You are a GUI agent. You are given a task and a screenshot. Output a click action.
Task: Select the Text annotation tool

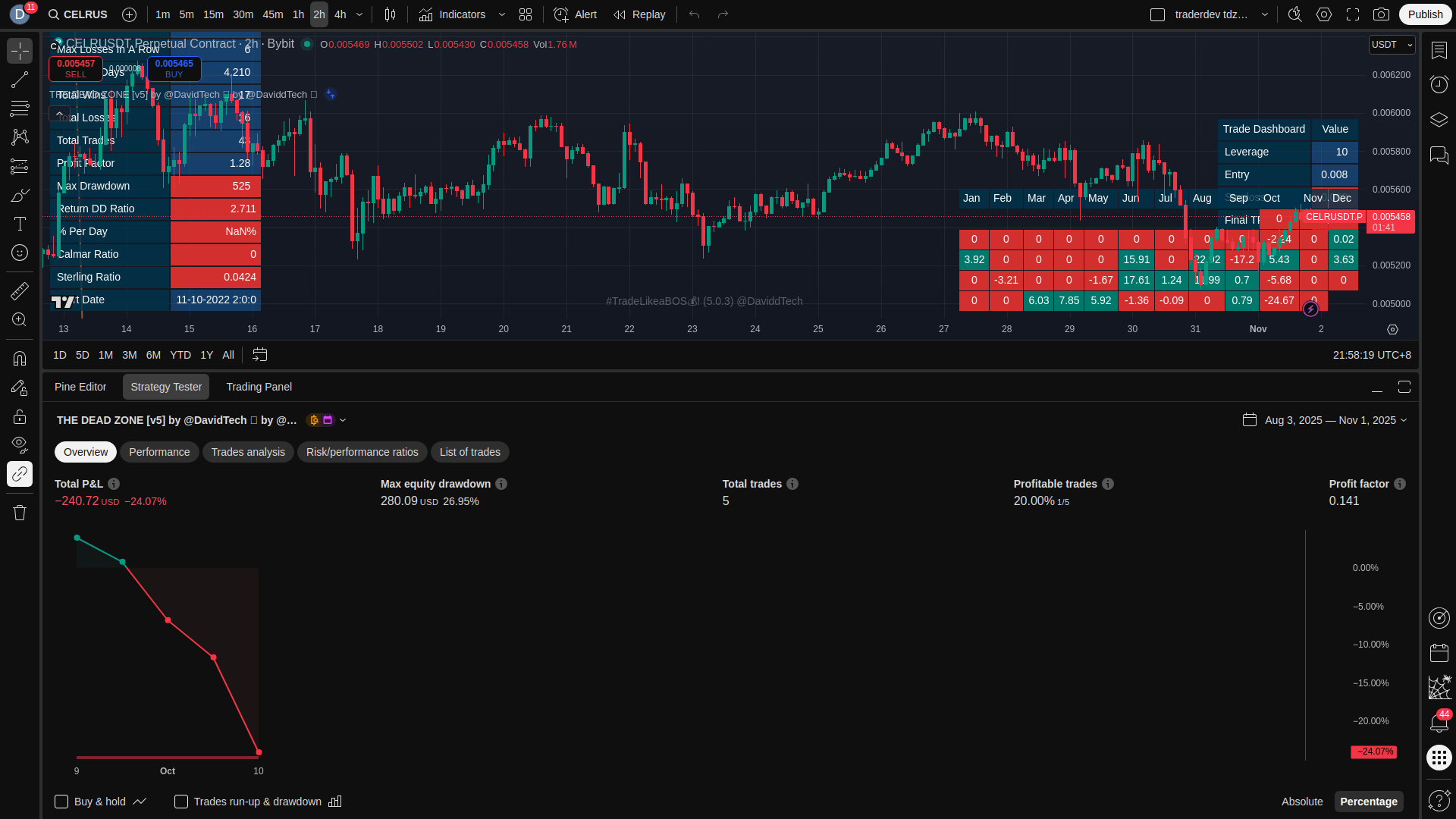[x=20, y=224]
